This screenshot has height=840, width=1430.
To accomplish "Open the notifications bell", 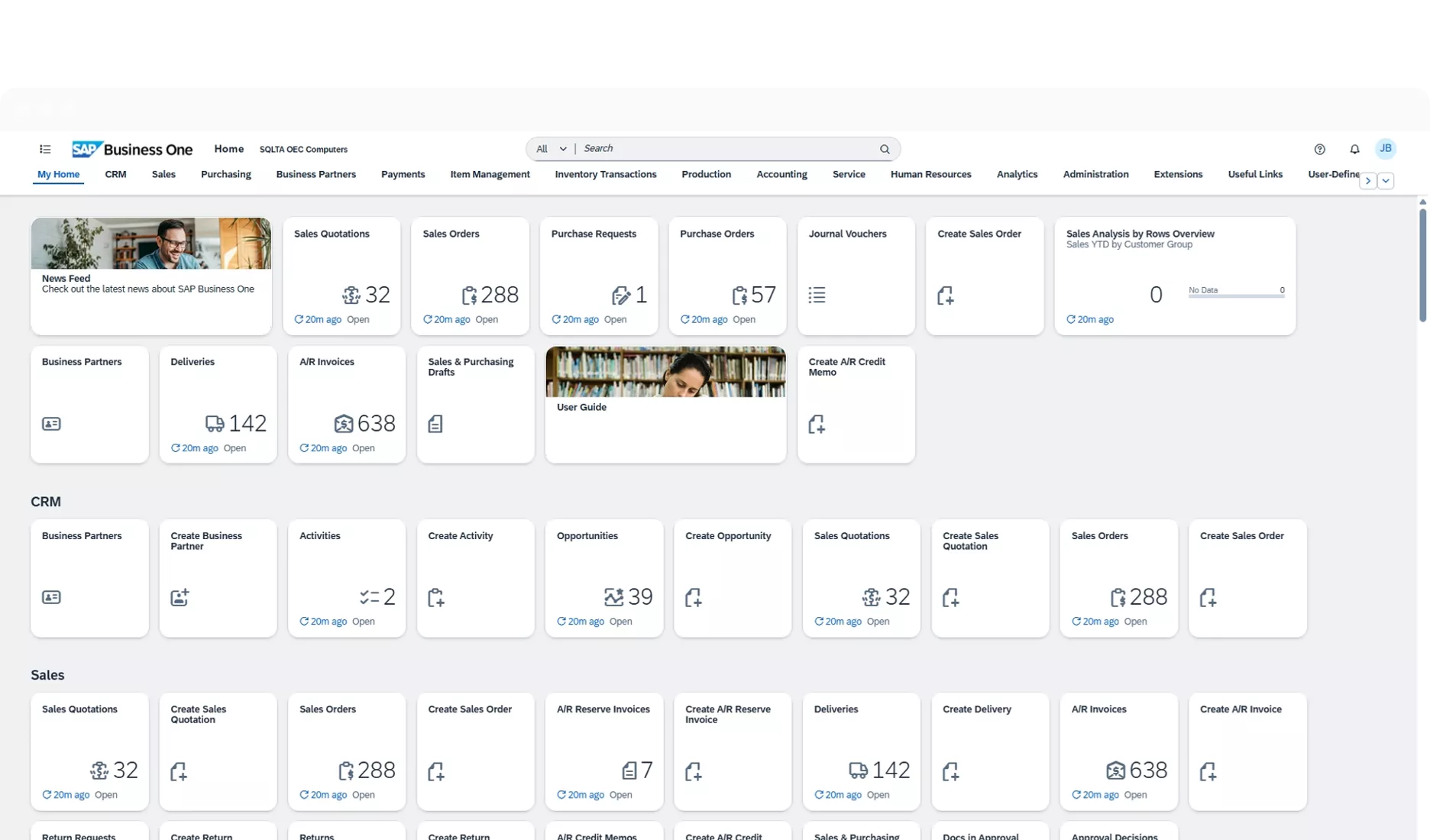I will tap(1354, 149).
